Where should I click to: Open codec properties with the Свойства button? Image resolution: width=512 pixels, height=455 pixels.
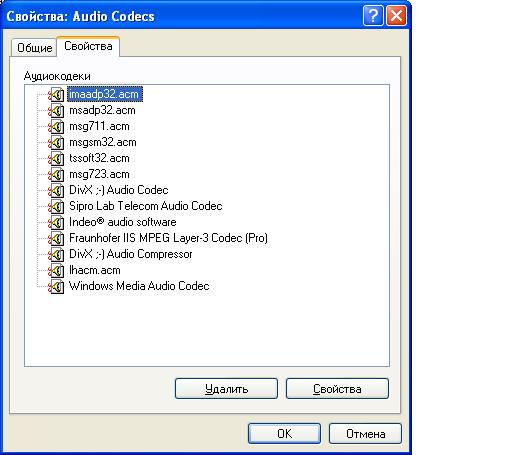[x=337, y=389]
